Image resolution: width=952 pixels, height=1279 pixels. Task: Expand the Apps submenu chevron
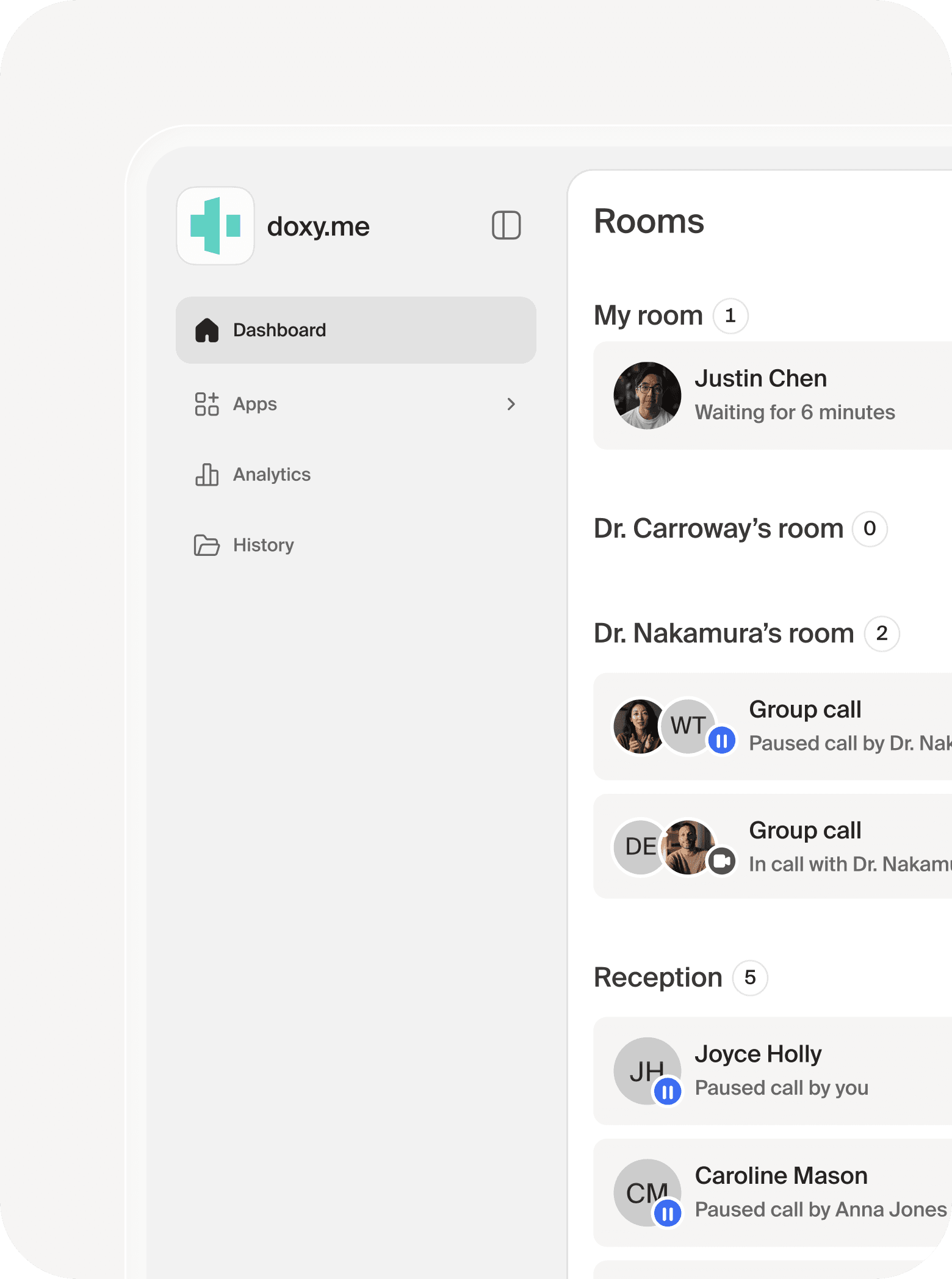[x=511, y=404]
